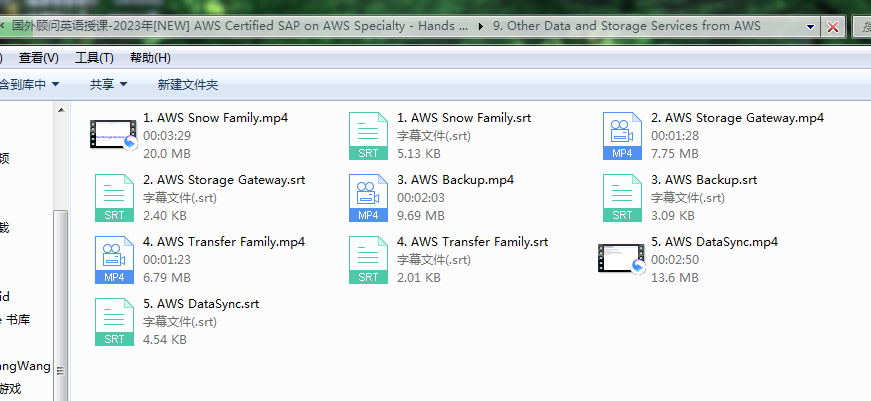Select file name '2. AWS Storage Gateway.srt'
871x401 pixels.
tap(224, 180)
